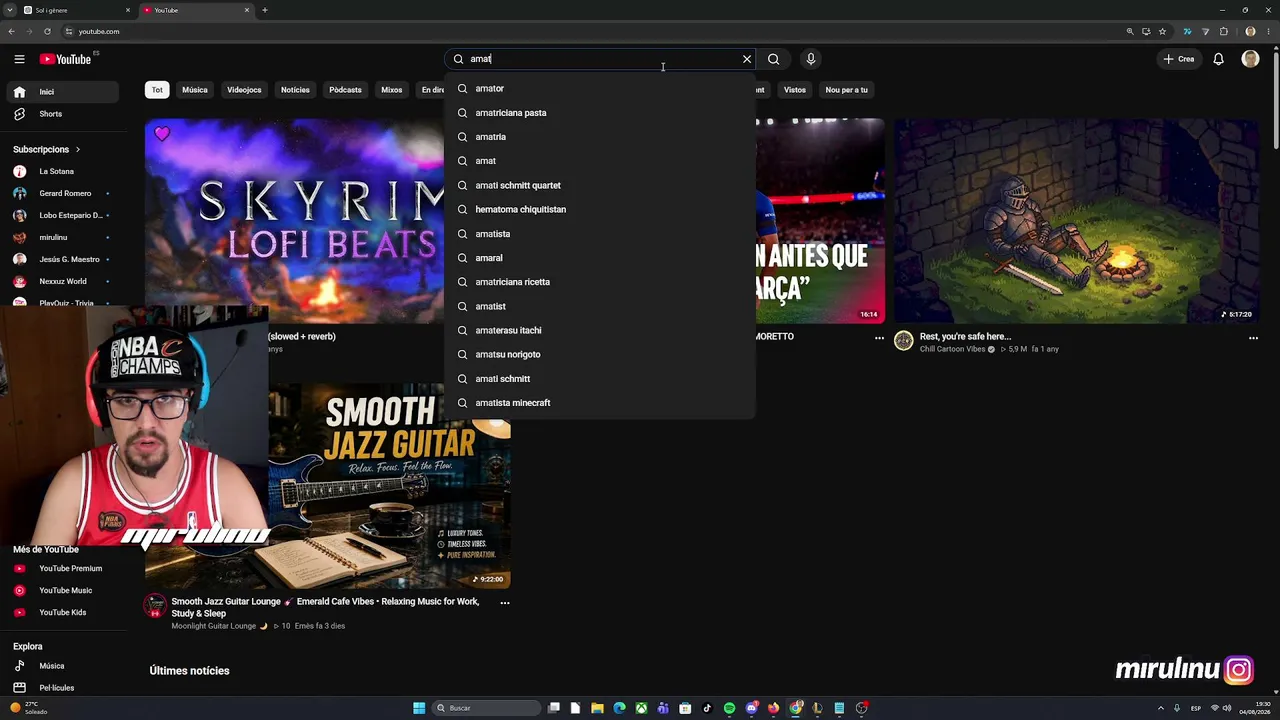Choose the 'hematoma chiquitistan' suggestion
This screenshot has width=1280, height=720.
pyautogui.click(x=600, y=209)
